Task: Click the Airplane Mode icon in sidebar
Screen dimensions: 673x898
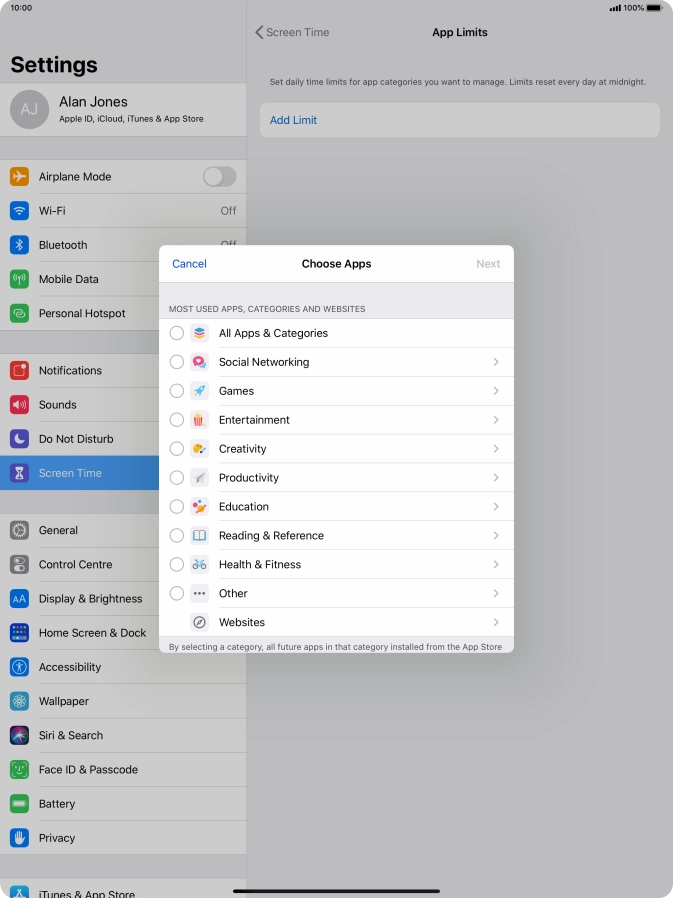Action: pyautogui.click(x=19, y=176)
